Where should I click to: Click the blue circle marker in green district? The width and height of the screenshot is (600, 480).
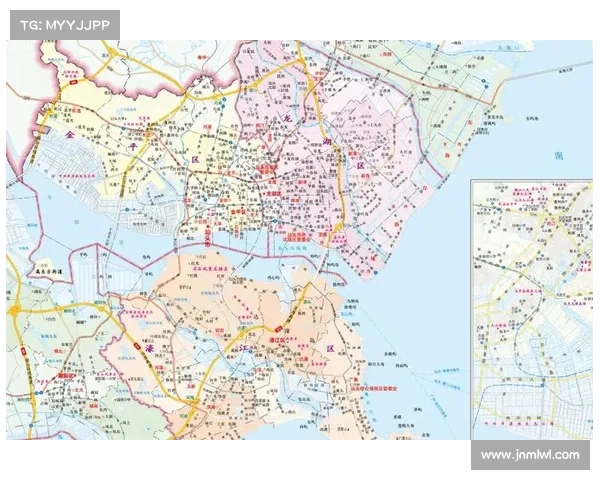(x=483, y=79)
